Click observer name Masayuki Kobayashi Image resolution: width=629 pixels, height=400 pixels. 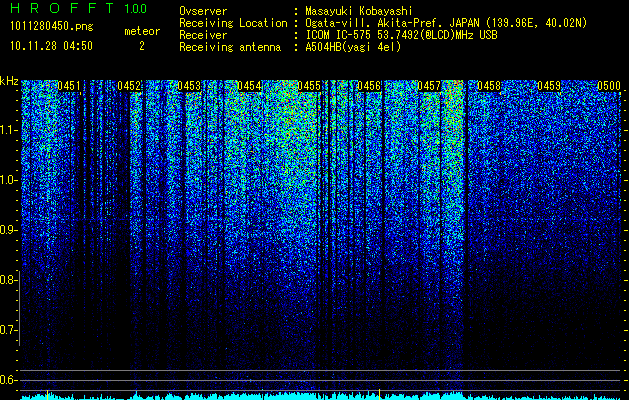tap(359, 11)
